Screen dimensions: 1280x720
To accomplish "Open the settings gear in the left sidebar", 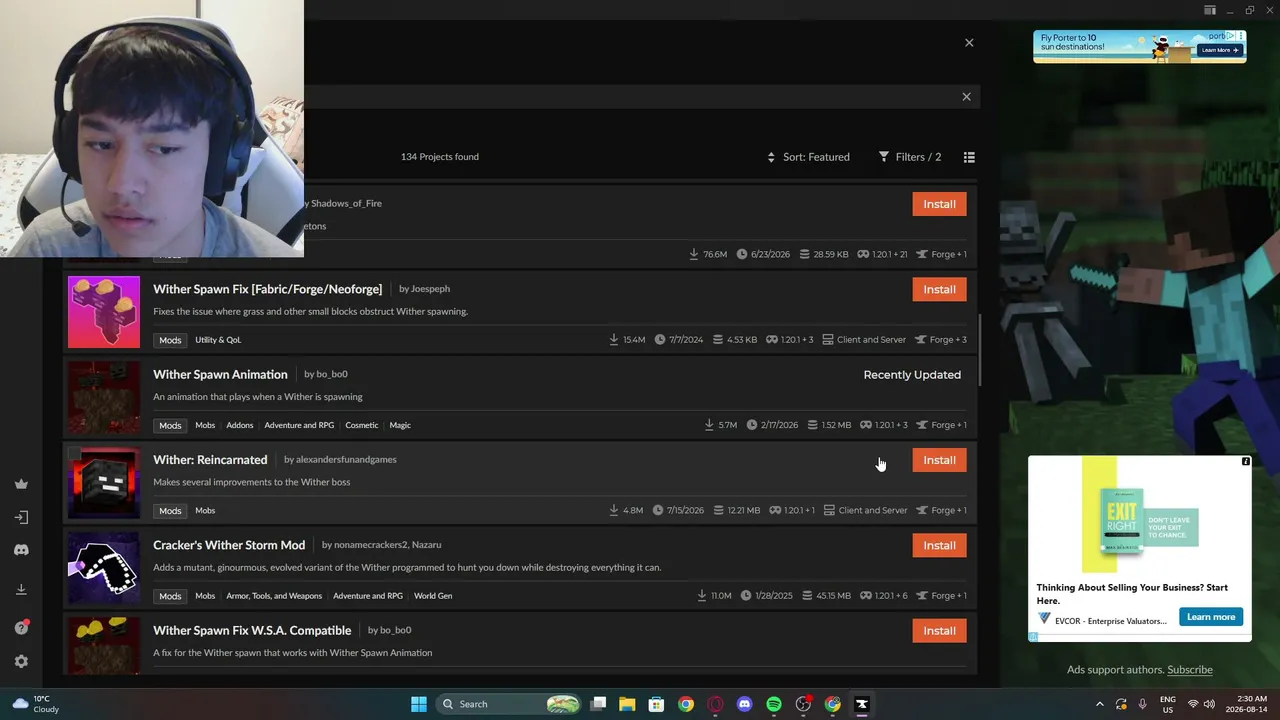I will click(21, 661).
